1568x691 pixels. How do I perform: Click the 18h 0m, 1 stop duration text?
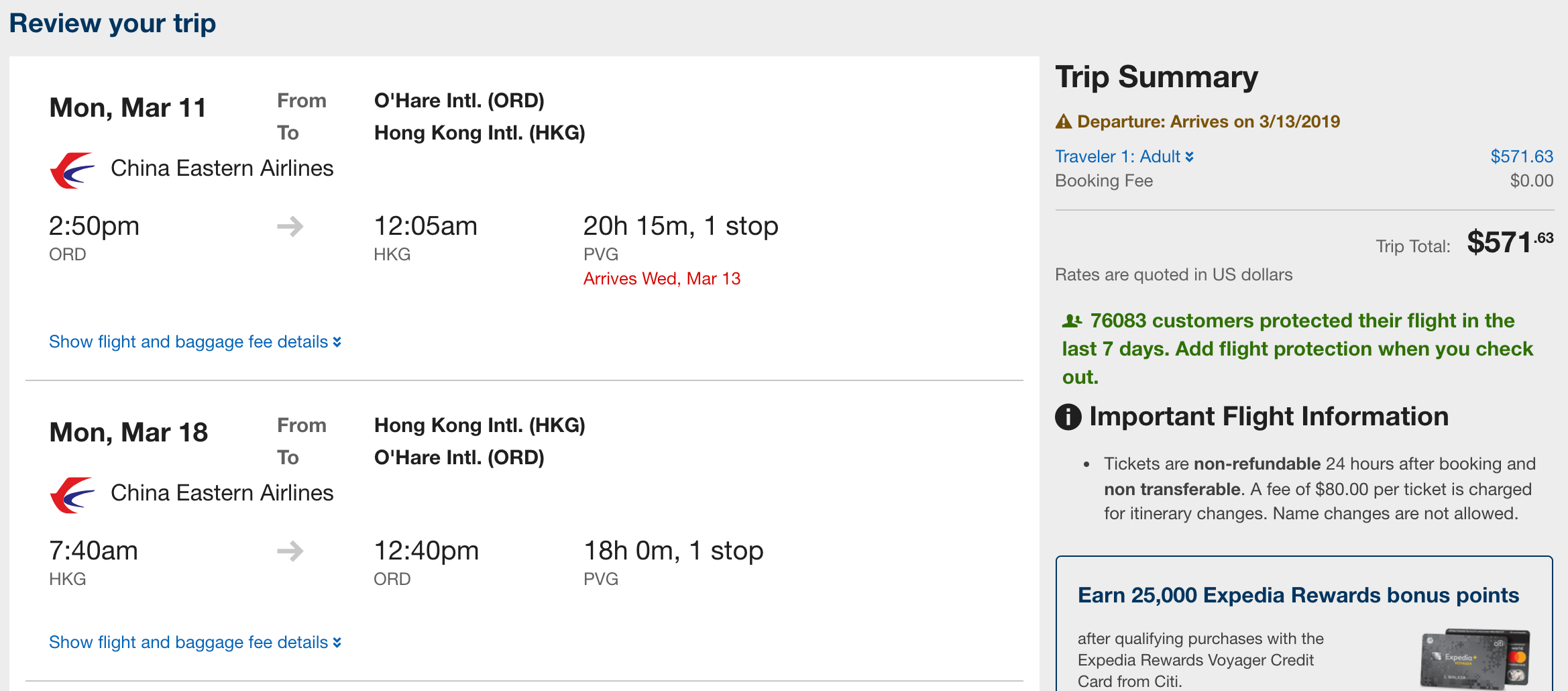[x=673, y=551]
